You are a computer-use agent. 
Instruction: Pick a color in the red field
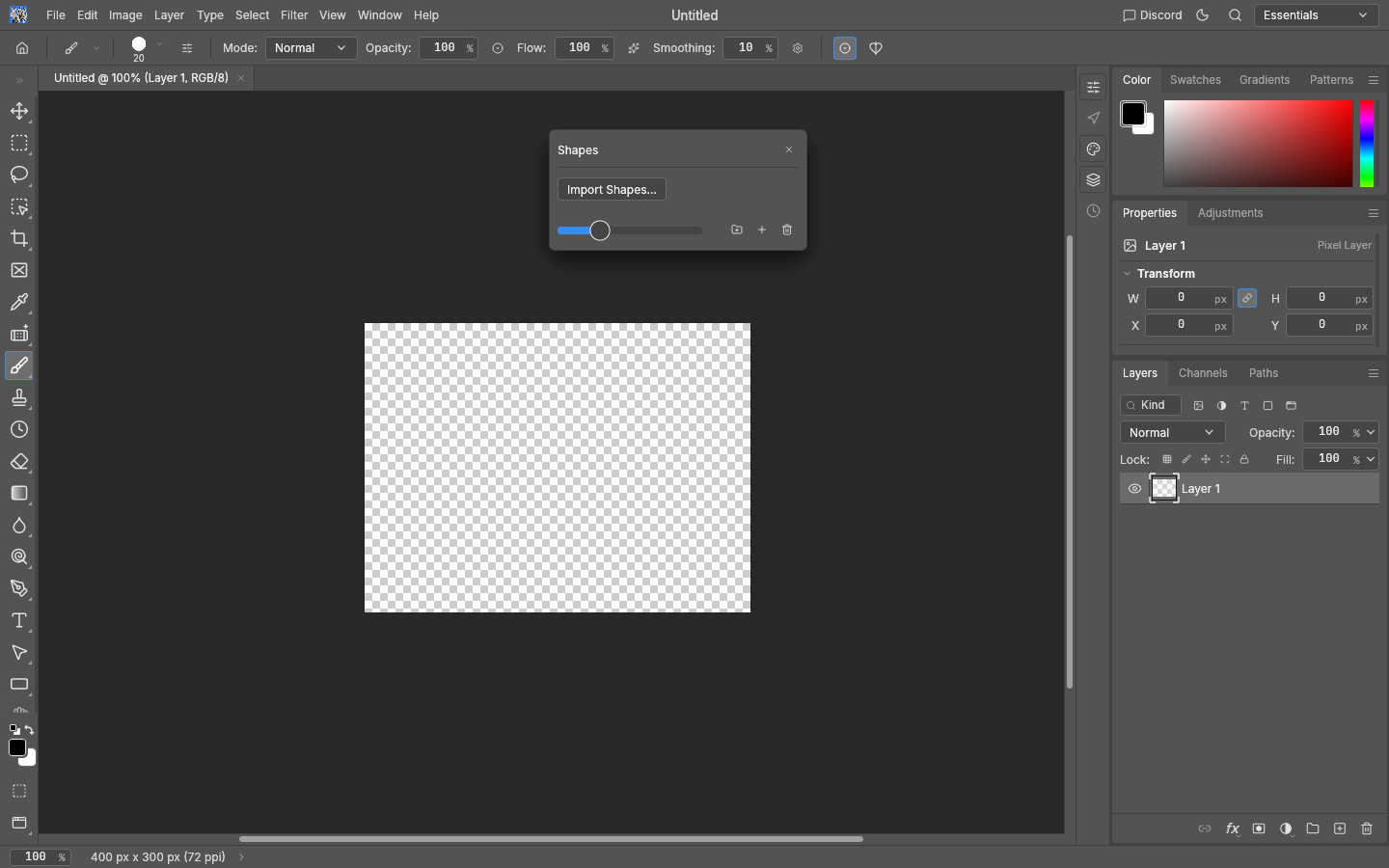click(1258, 144)
